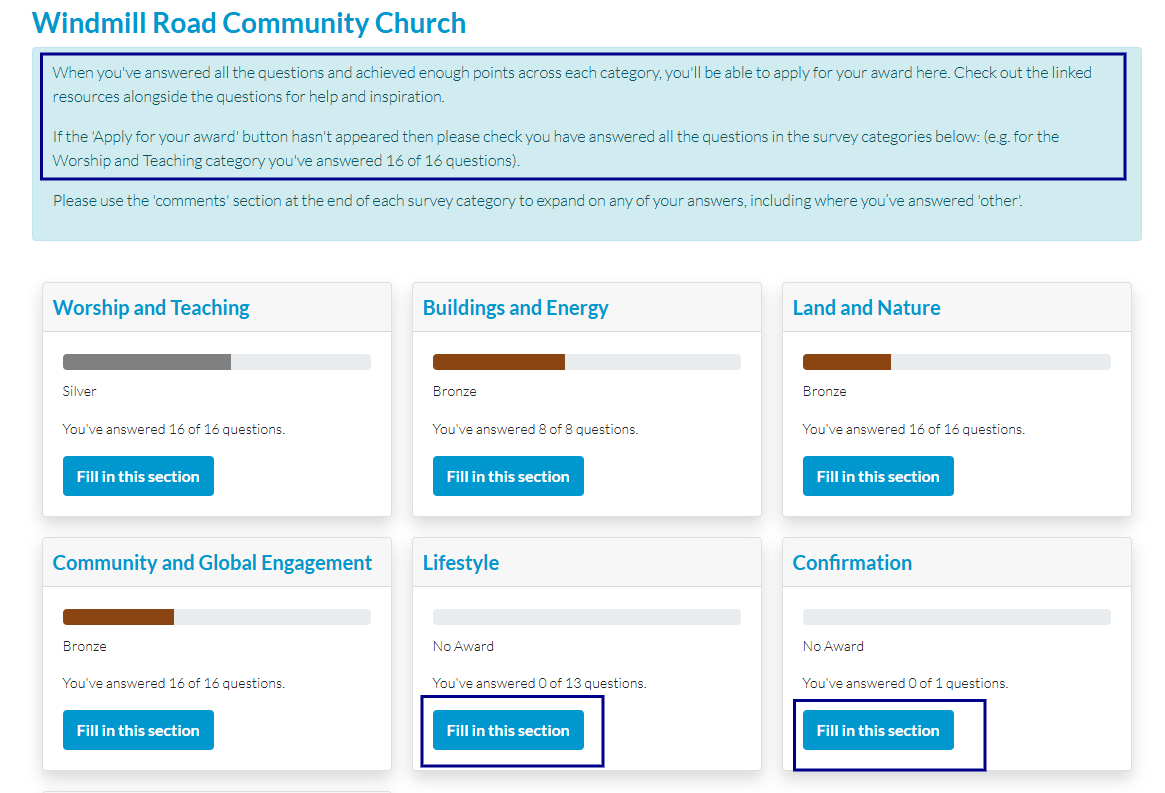Select 'You've answered 0 of 13 questions.' text
This screenshot has width=1165, height=793.
click(539, 683)
